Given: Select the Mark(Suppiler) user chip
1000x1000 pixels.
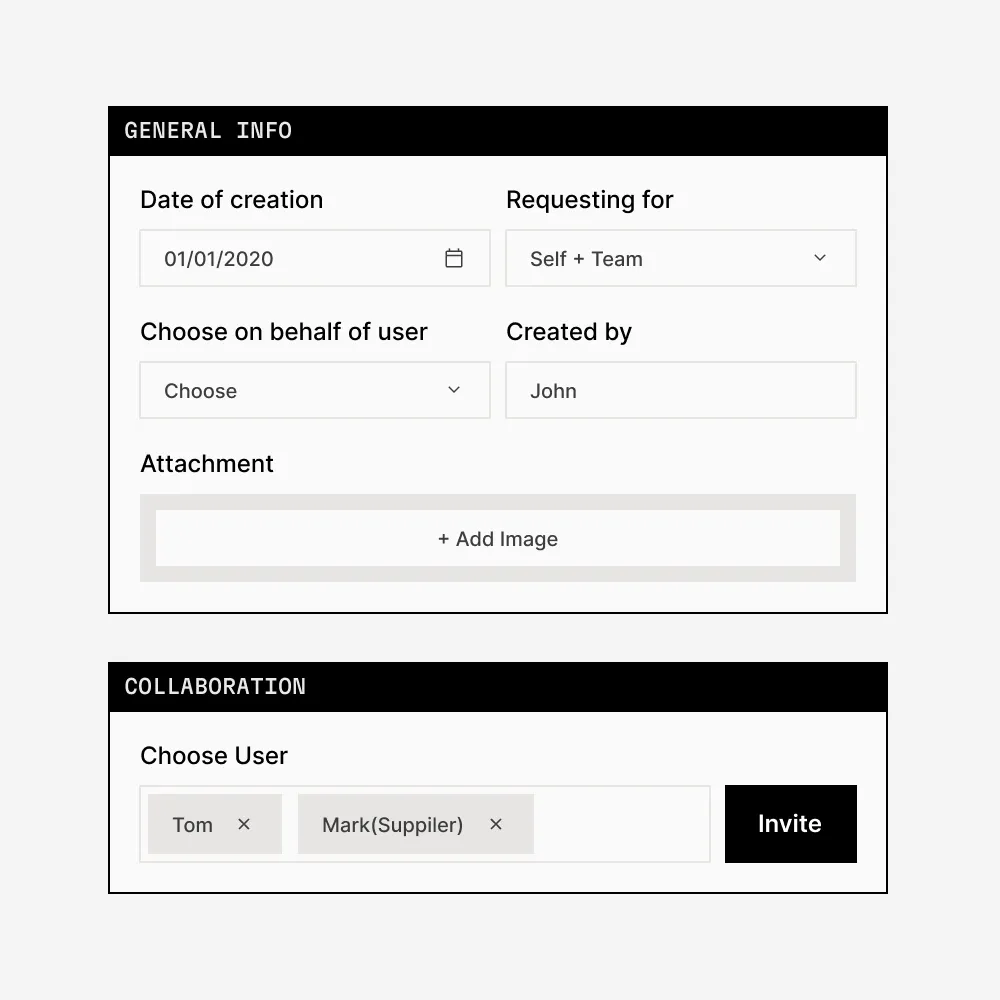Looking at the screenshot, I should coord(392,824).
